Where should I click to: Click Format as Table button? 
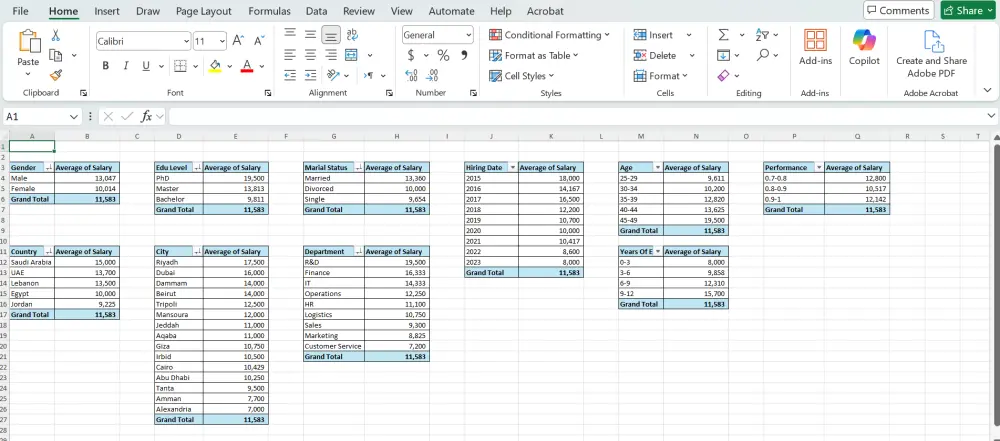tap(533, 56)
